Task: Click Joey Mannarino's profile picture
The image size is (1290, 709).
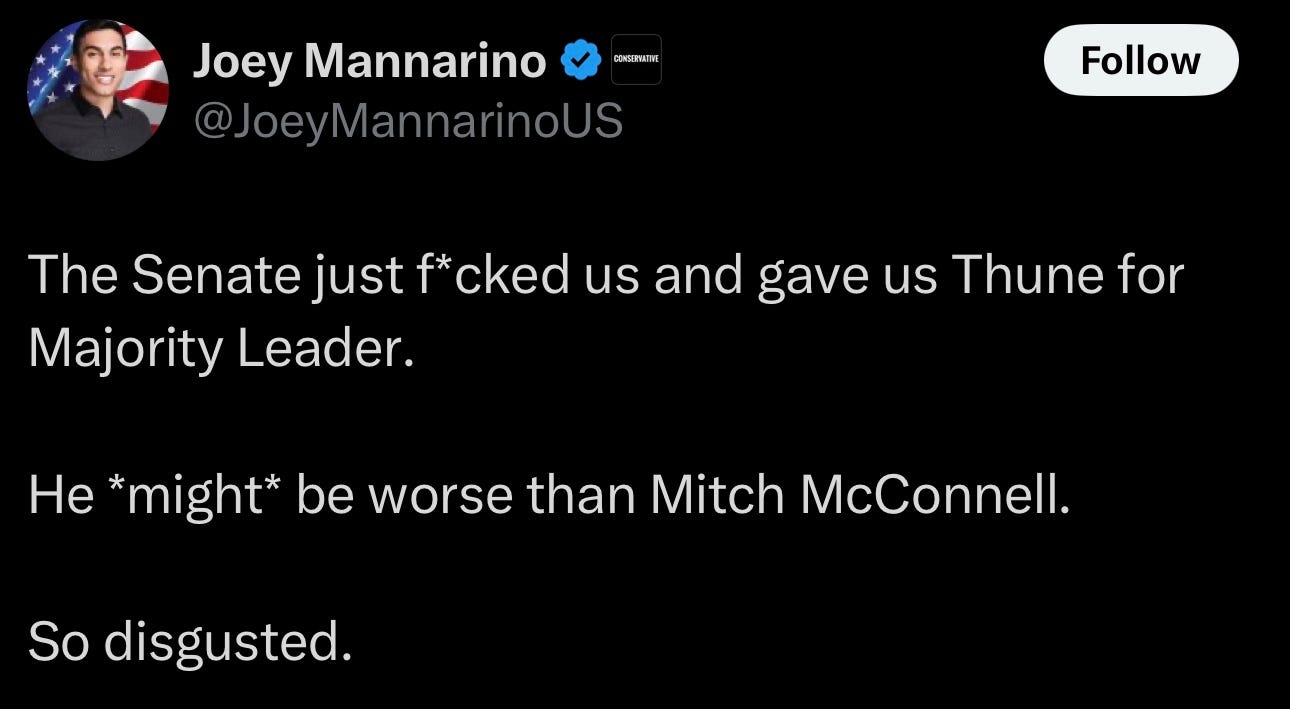Action: click(x=97, y=90)
